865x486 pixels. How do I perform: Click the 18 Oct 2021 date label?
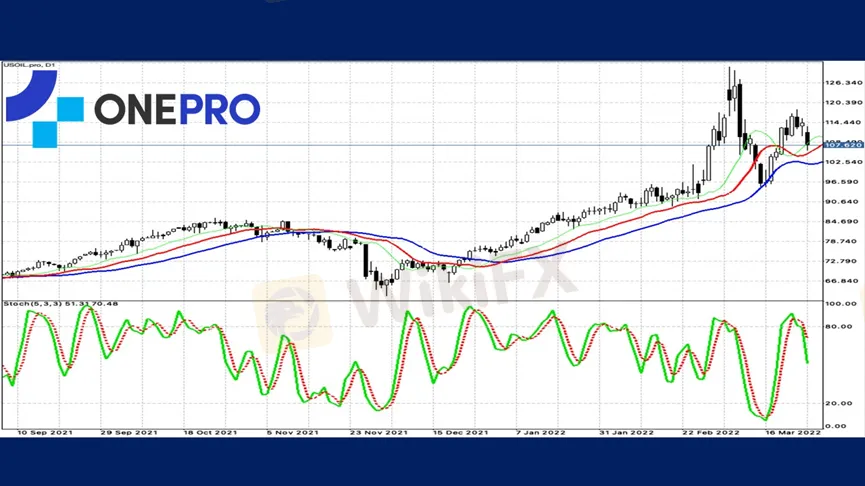[x=211, y=432]
